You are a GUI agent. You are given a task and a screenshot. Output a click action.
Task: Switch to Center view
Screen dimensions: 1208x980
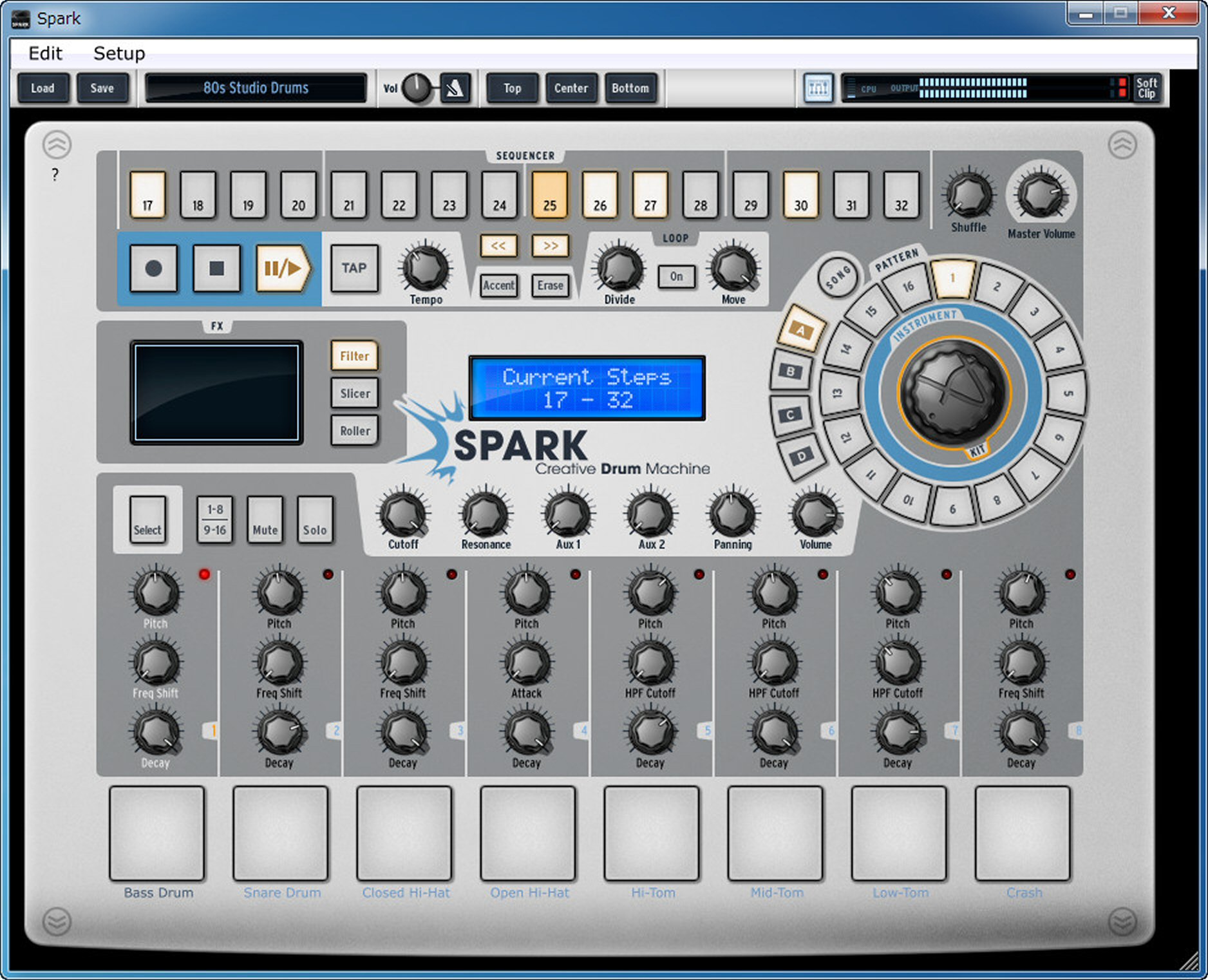coord(571,88)
